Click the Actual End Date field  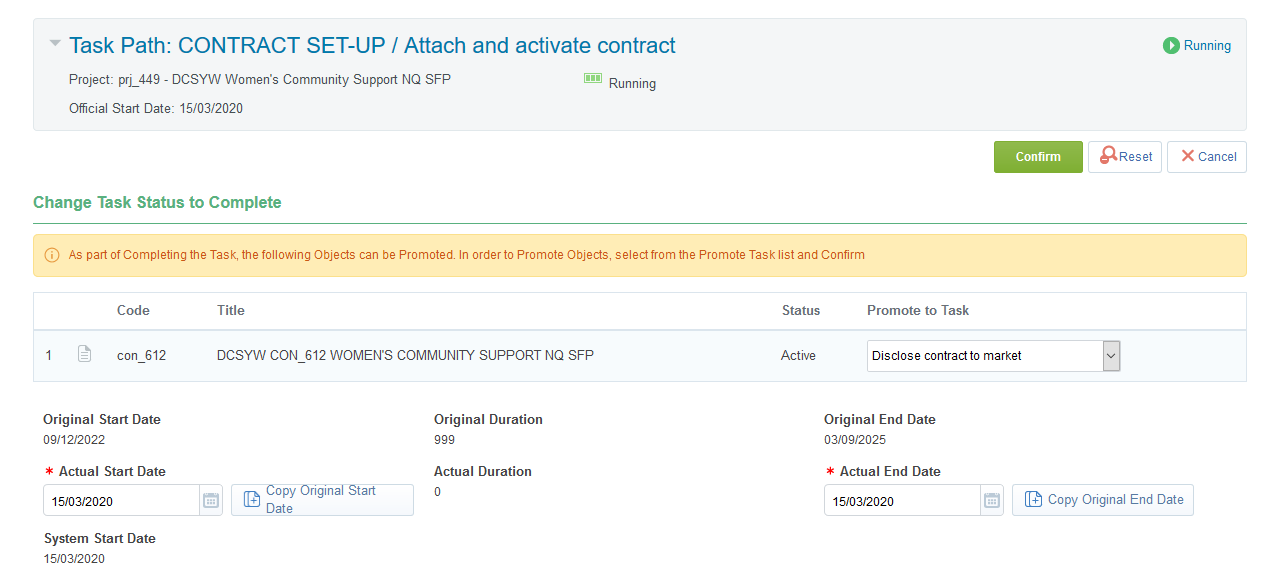click(901, 501)
